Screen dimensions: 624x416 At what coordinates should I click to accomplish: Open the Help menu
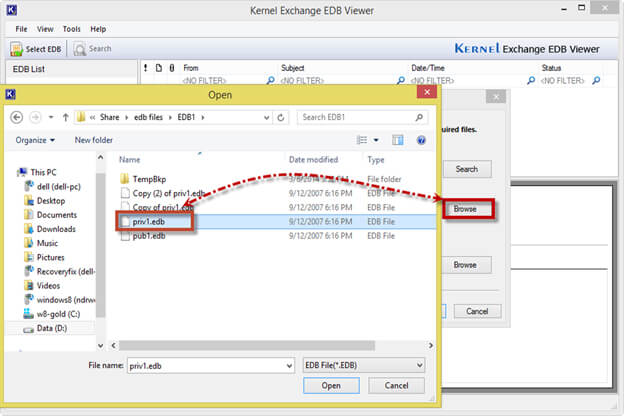98,29
